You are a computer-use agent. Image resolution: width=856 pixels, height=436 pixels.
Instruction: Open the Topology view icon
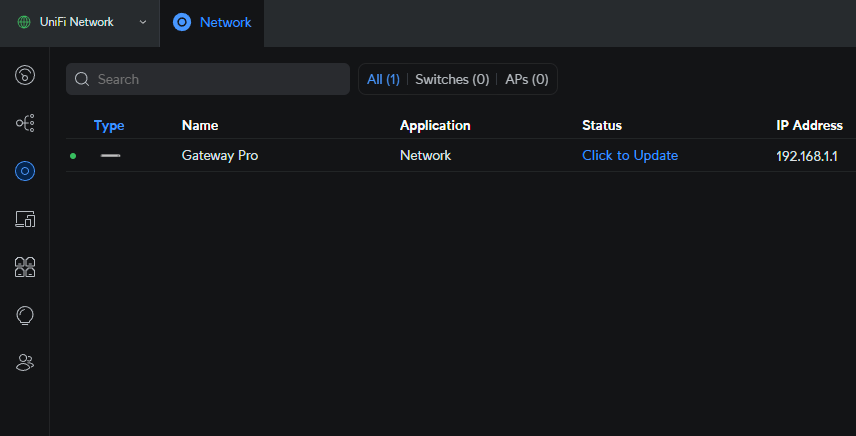[x=25, y=123]
